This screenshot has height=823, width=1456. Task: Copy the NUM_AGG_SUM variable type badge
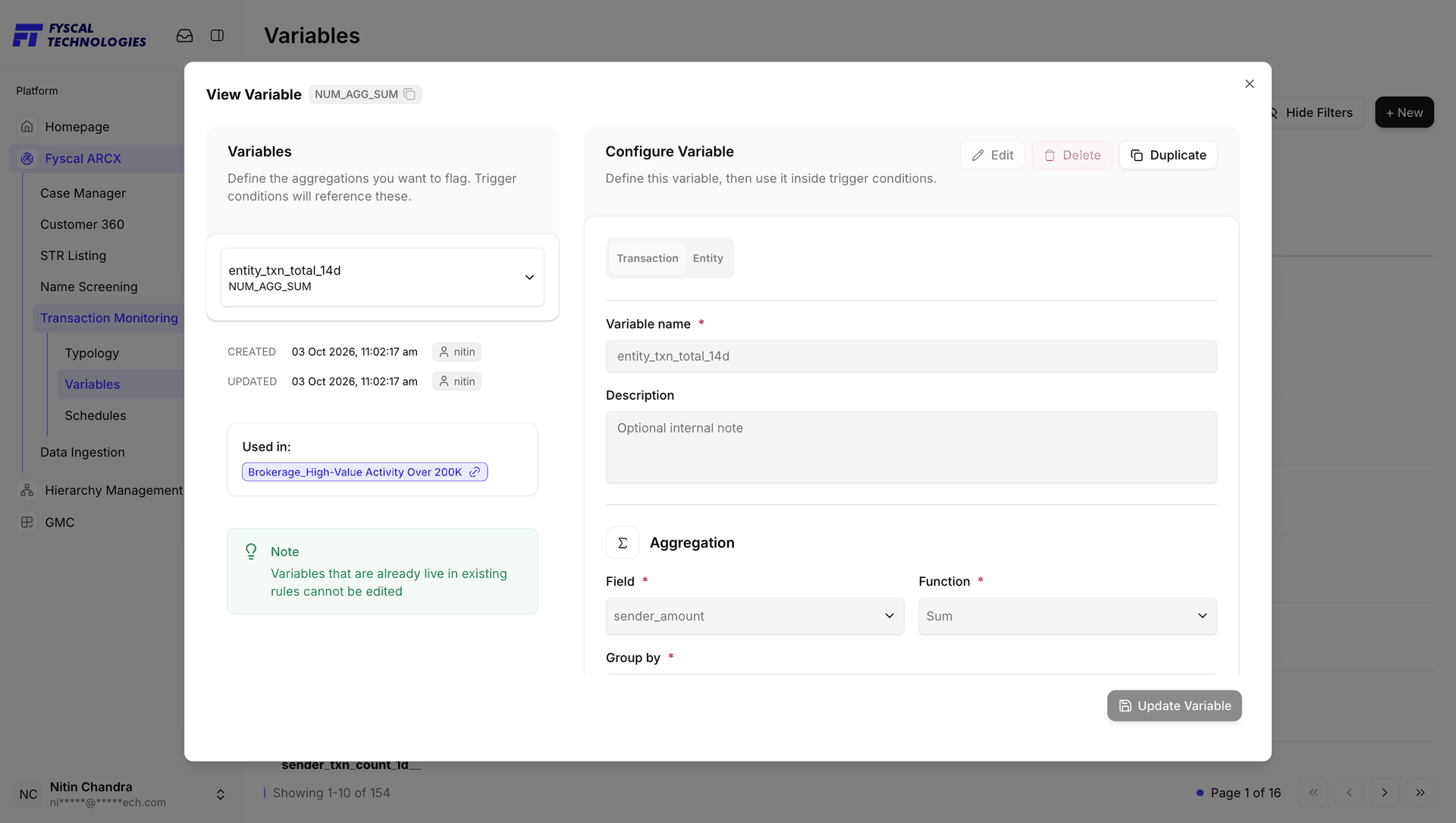tap(409, 94)
